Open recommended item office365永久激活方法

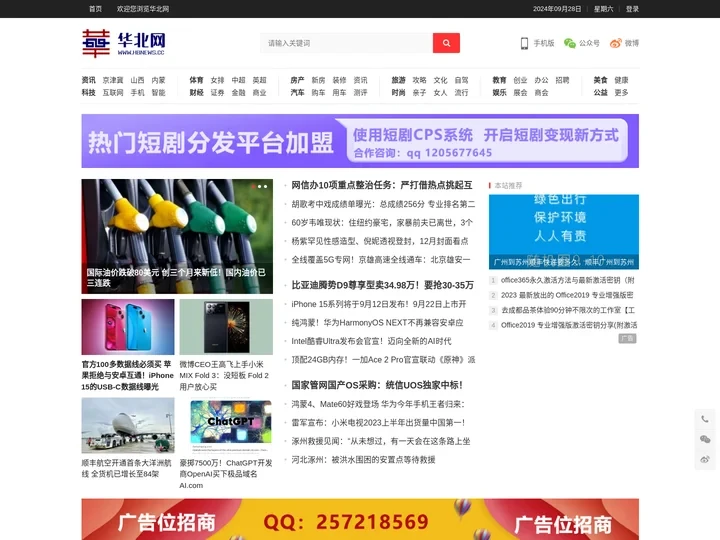tap(568, 280)
